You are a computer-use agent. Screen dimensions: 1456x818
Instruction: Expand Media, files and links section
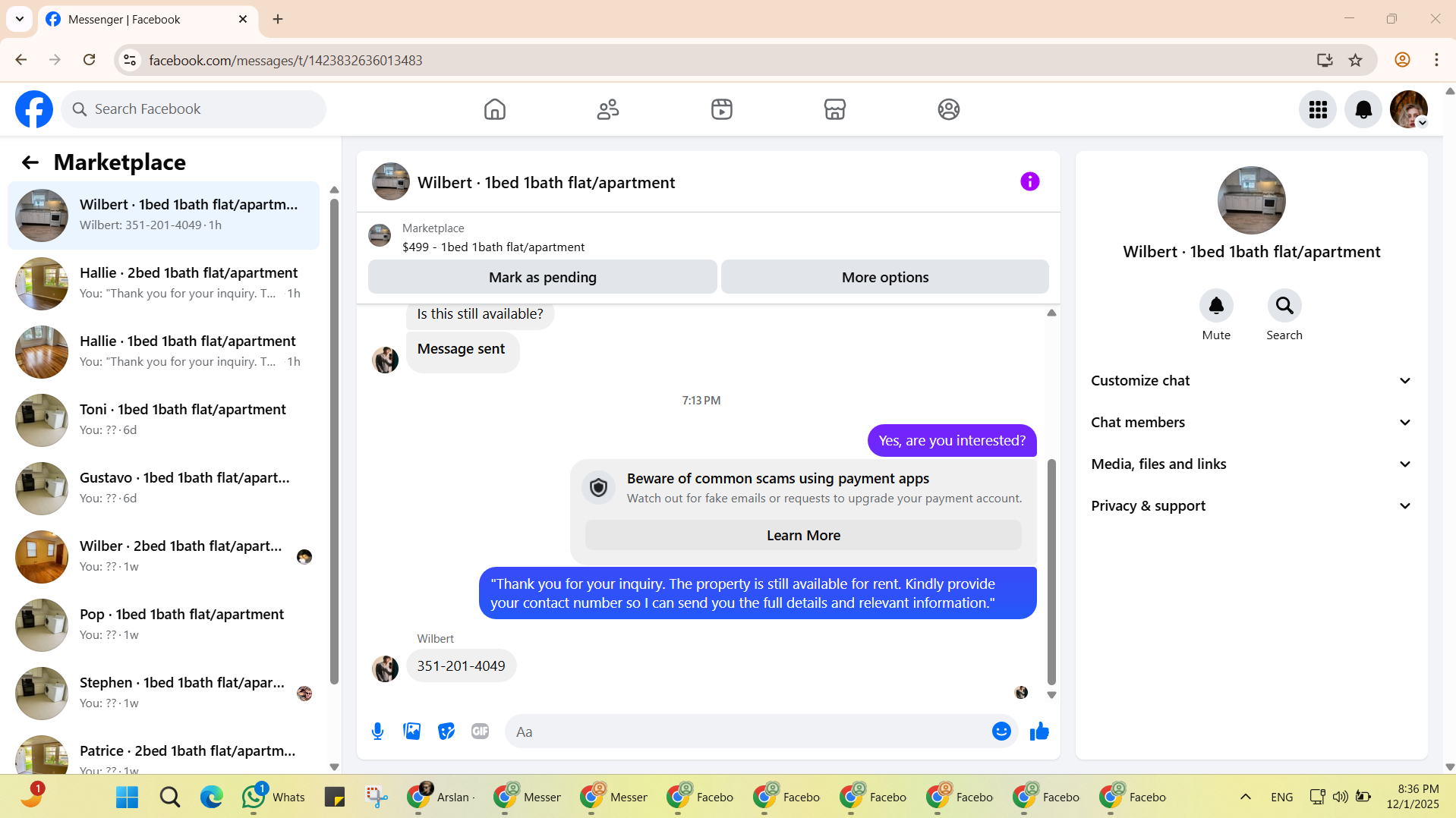pyautogui.click(x=1251, y=464)
